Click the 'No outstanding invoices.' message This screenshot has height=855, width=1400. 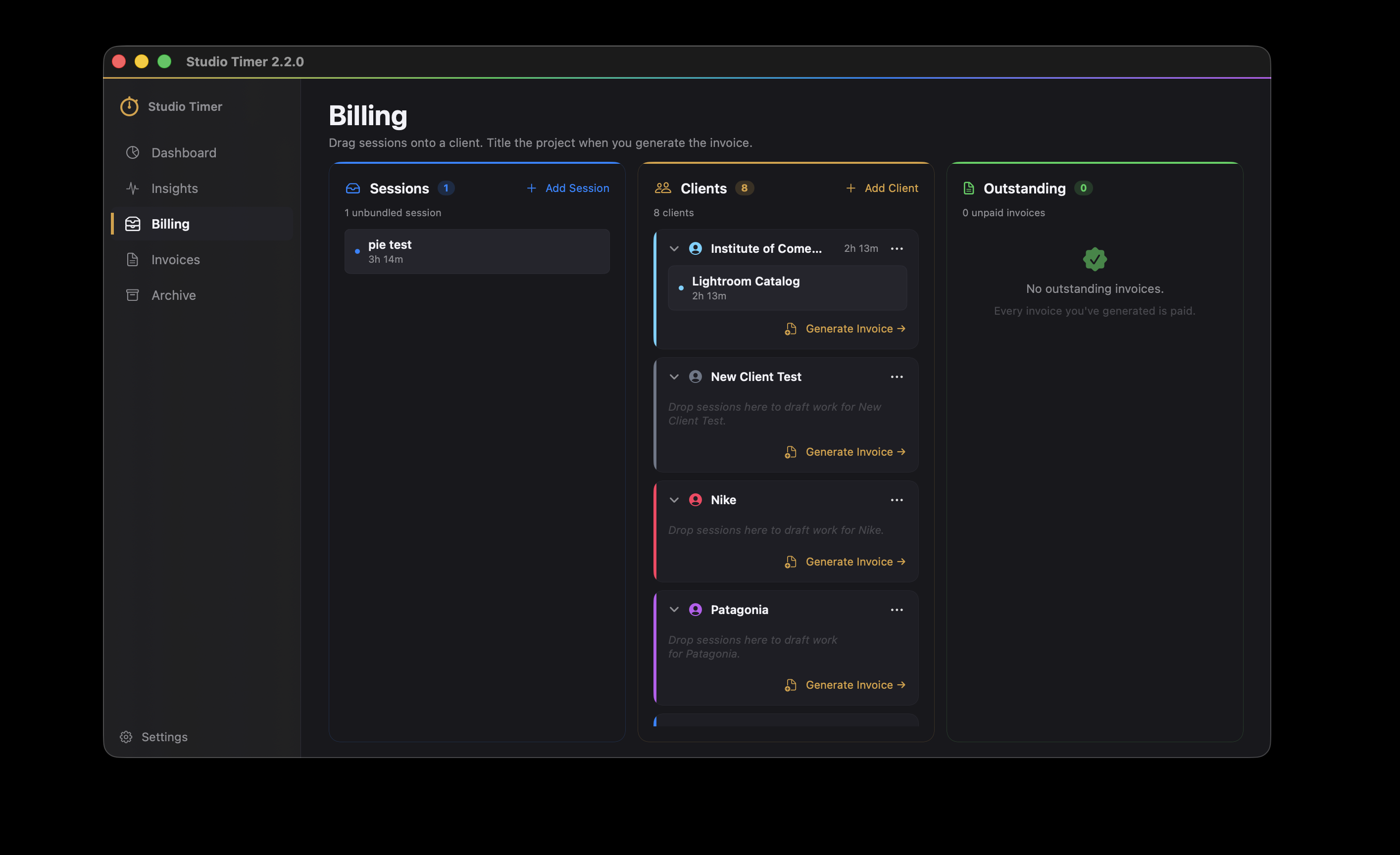click(x=1095, y=288)
